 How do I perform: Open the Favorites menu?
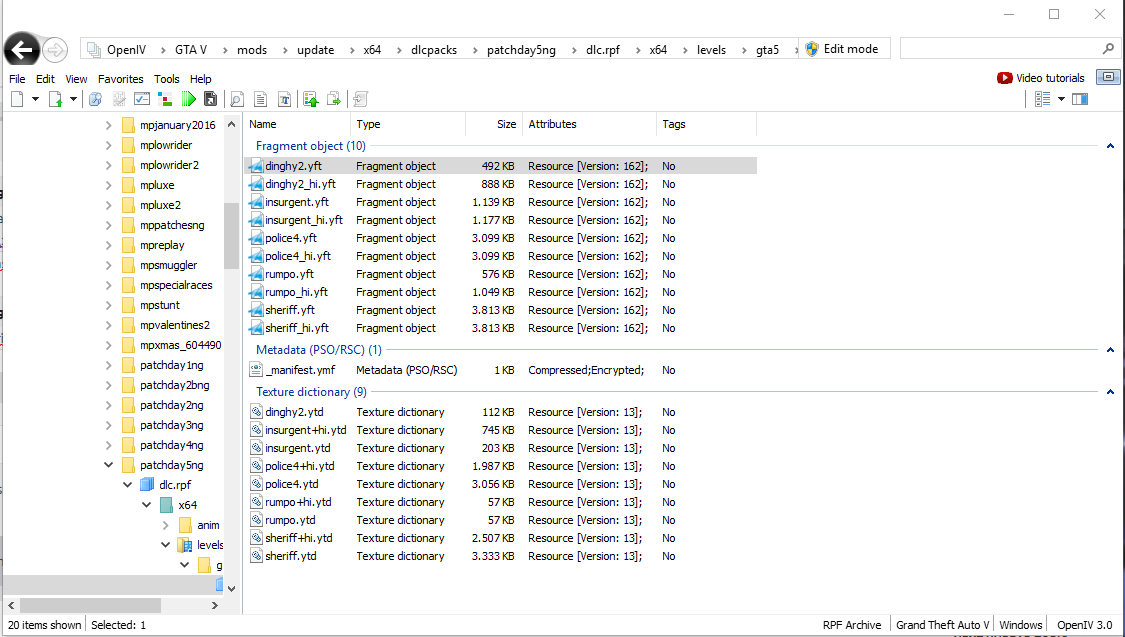(121, 79)
